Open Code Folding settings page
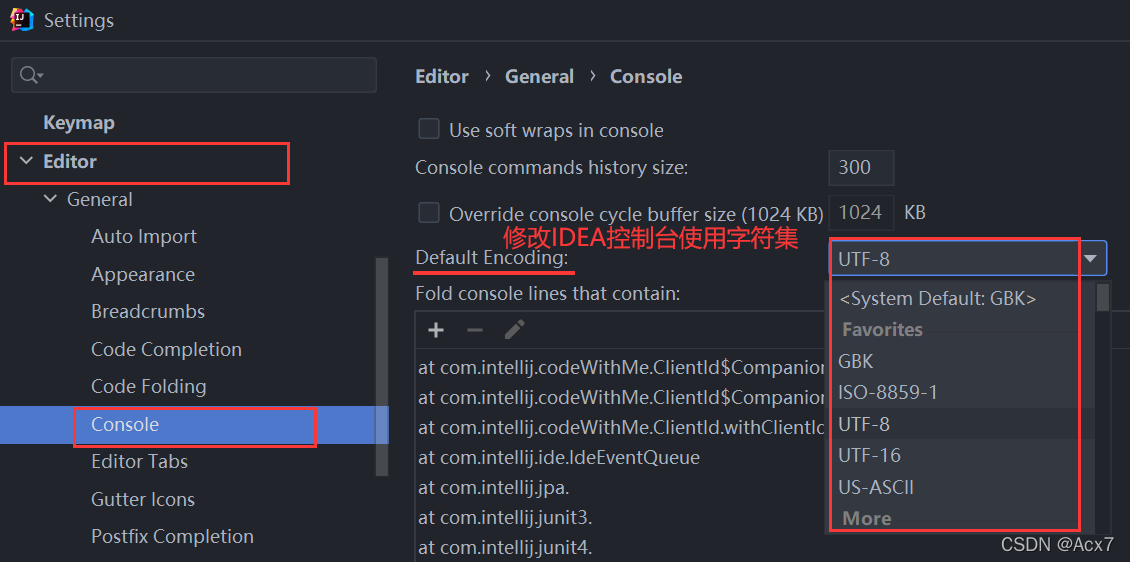1130x562 pixels. 148,387
